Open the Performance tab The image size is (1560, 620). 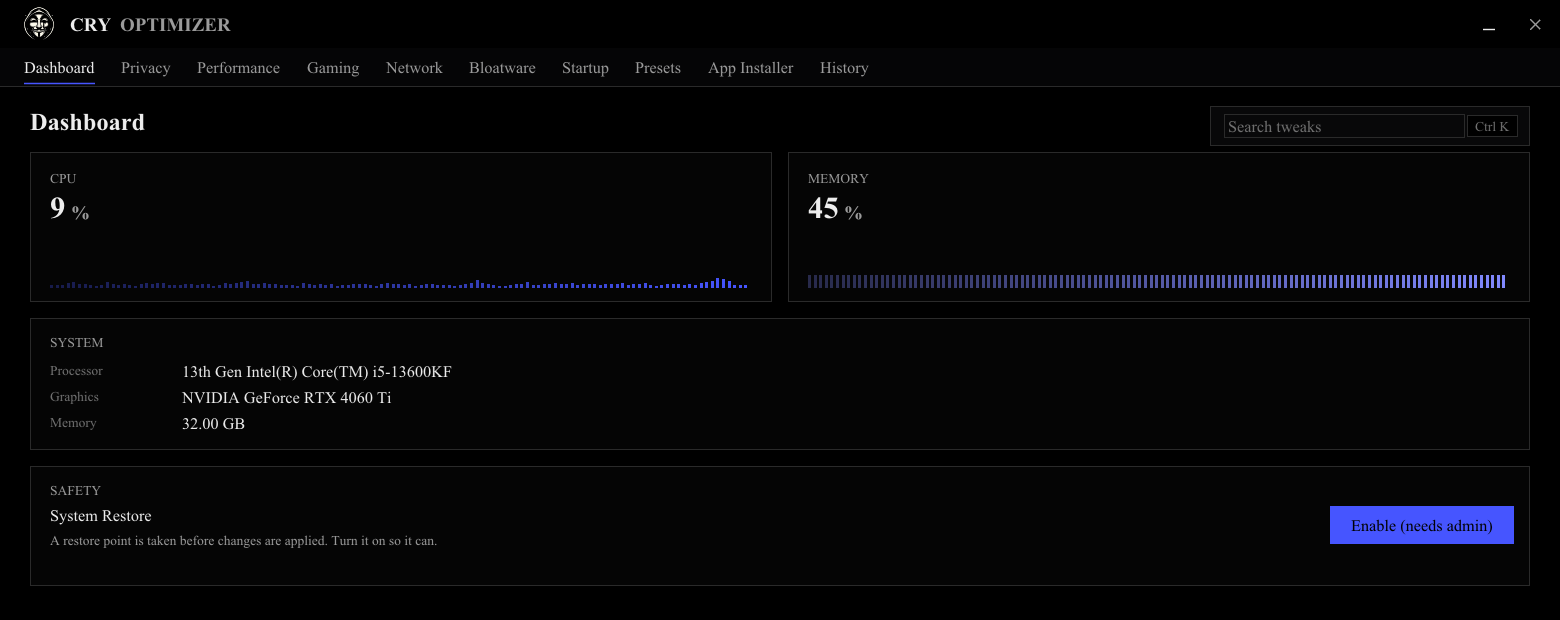tap(238, 68)
